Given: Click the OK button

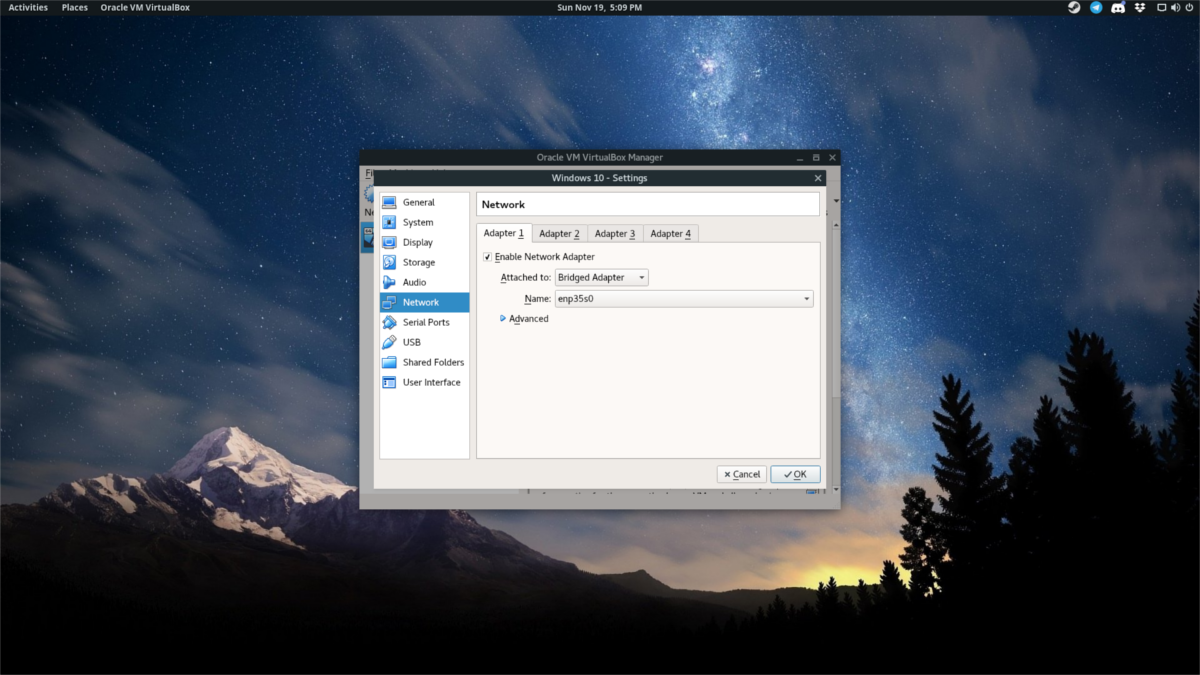Looking at the screenshot, I should pyautogui.click(x=795, y=474).
